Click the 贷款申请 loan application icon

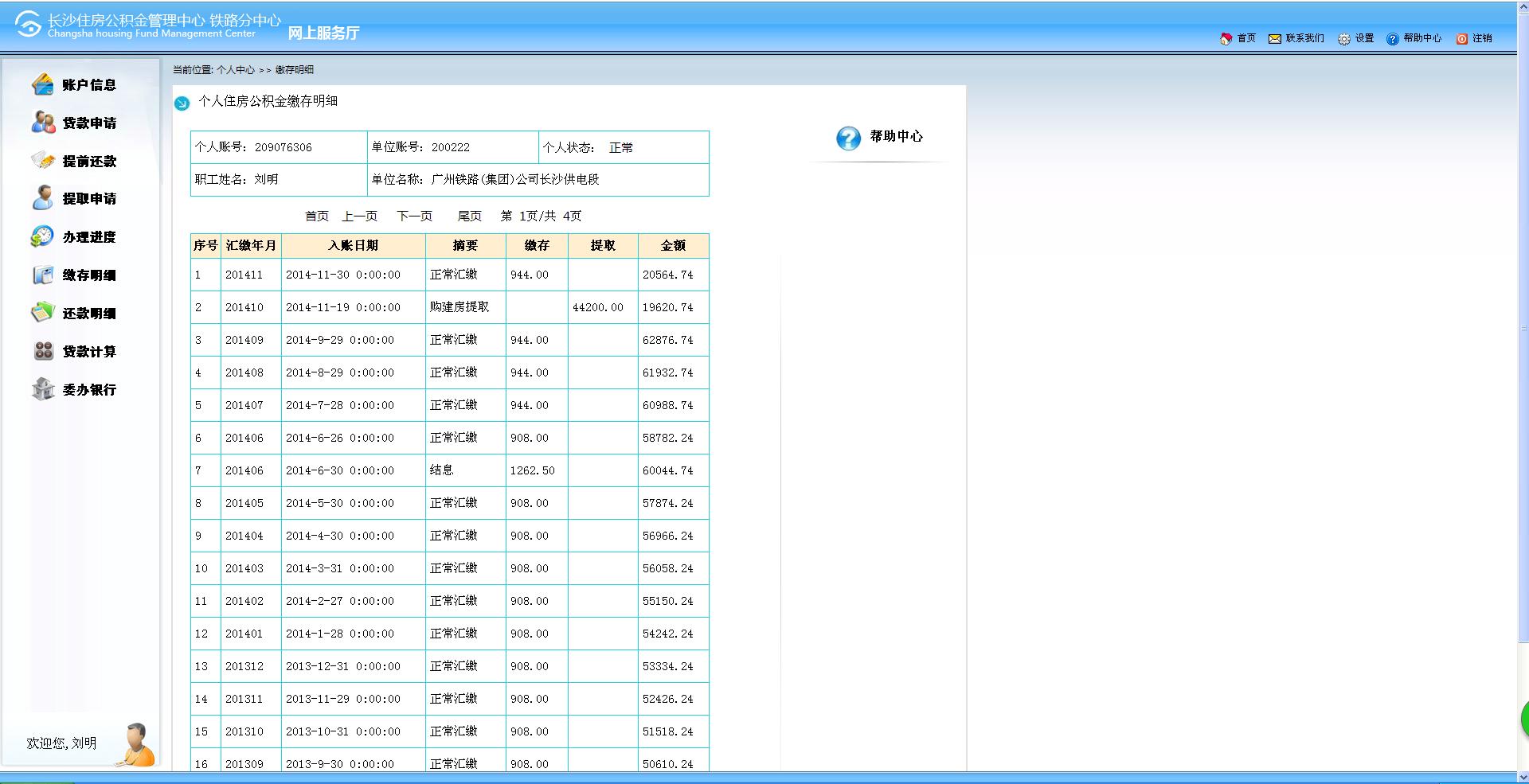coord(43,123)
